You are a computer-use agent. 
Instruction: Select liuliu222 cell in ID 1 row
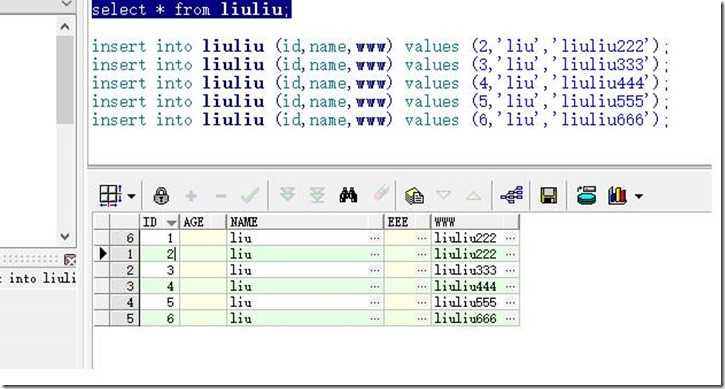pyautogui.click(x=475, y=238)
